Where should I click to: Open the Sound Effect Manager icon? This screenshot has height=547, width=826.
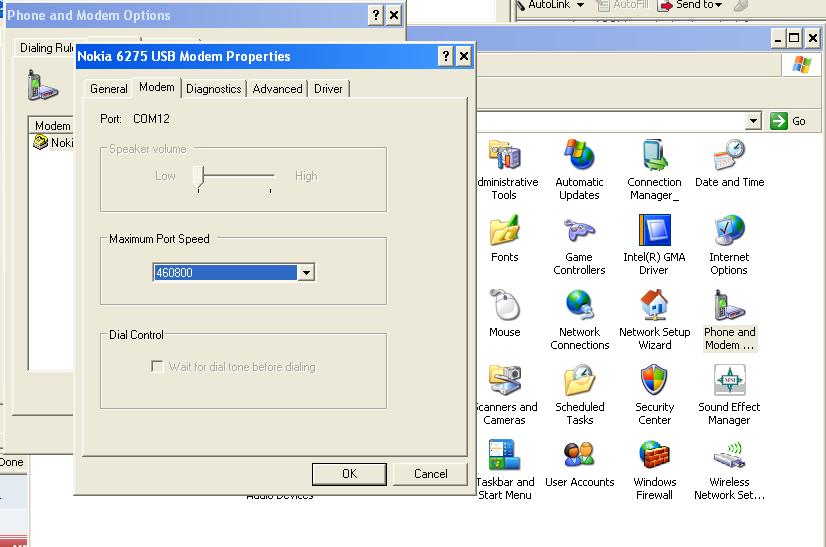coord(729,382)
